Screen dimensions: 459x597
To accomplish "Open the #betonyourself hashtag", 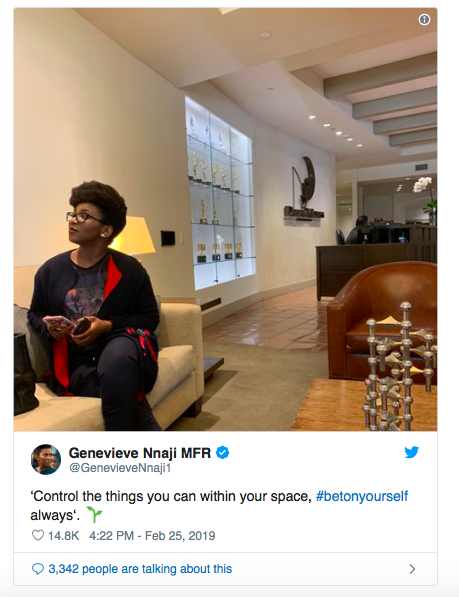I will tap(362, 496).
